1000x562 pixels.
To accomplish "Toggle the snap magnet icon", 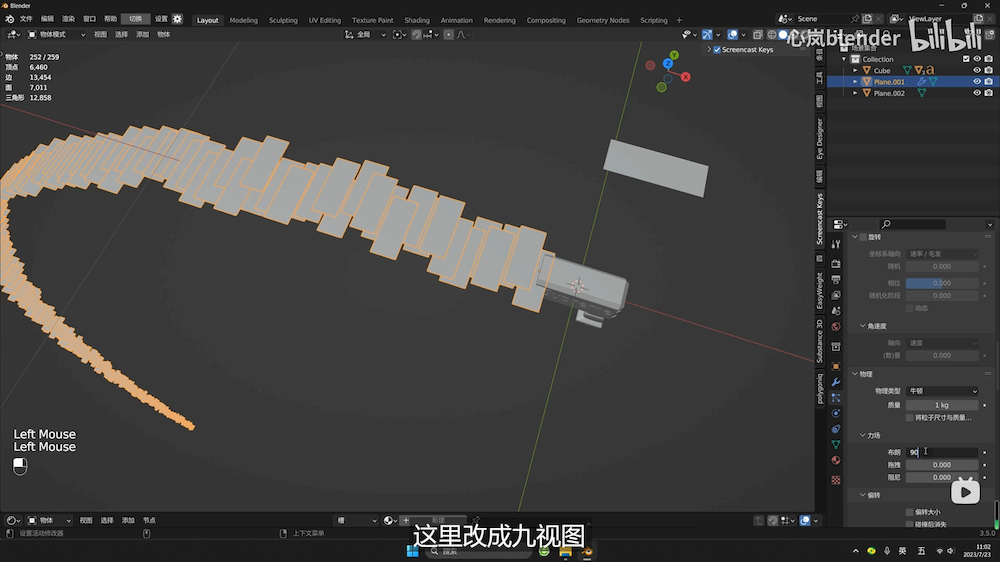I will [x=416, y=34].
